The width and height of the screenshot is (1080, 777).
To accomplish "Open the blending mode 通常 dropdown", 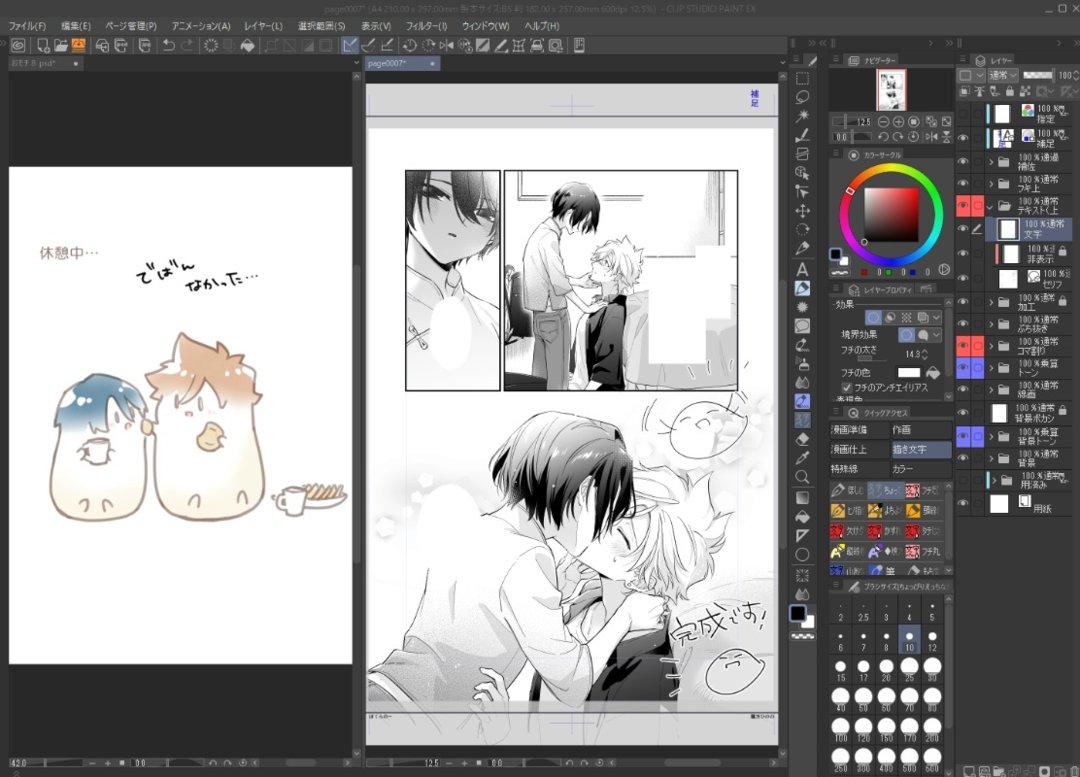I will pos(1004,74).
